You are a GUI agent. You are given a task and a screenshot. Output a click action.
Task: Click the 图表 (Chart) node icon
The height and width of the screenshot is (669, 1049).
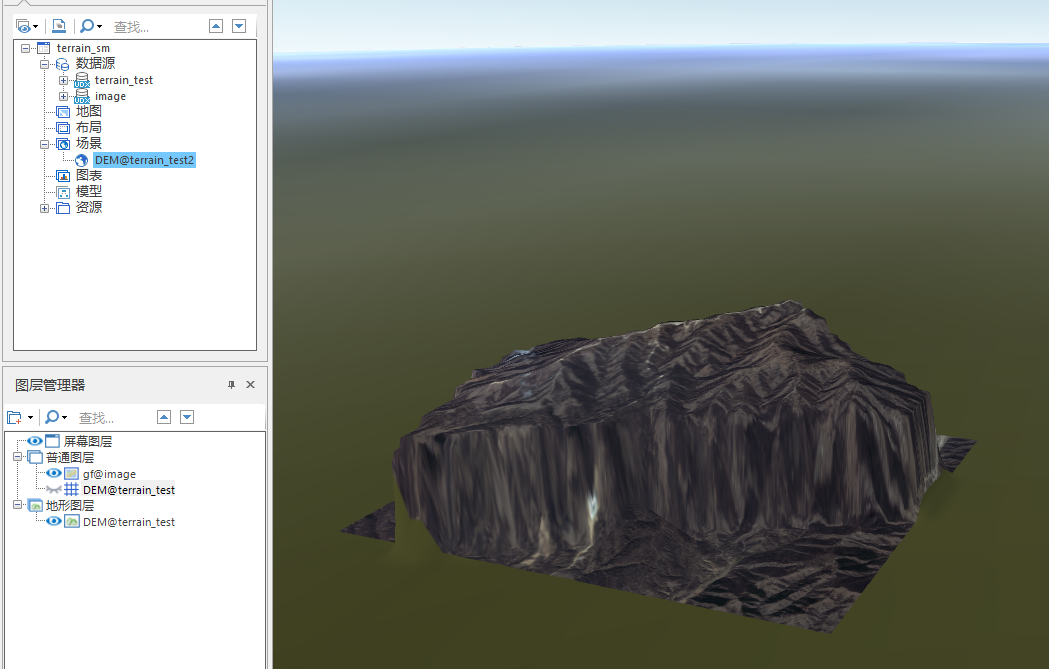tap(63, 176)
